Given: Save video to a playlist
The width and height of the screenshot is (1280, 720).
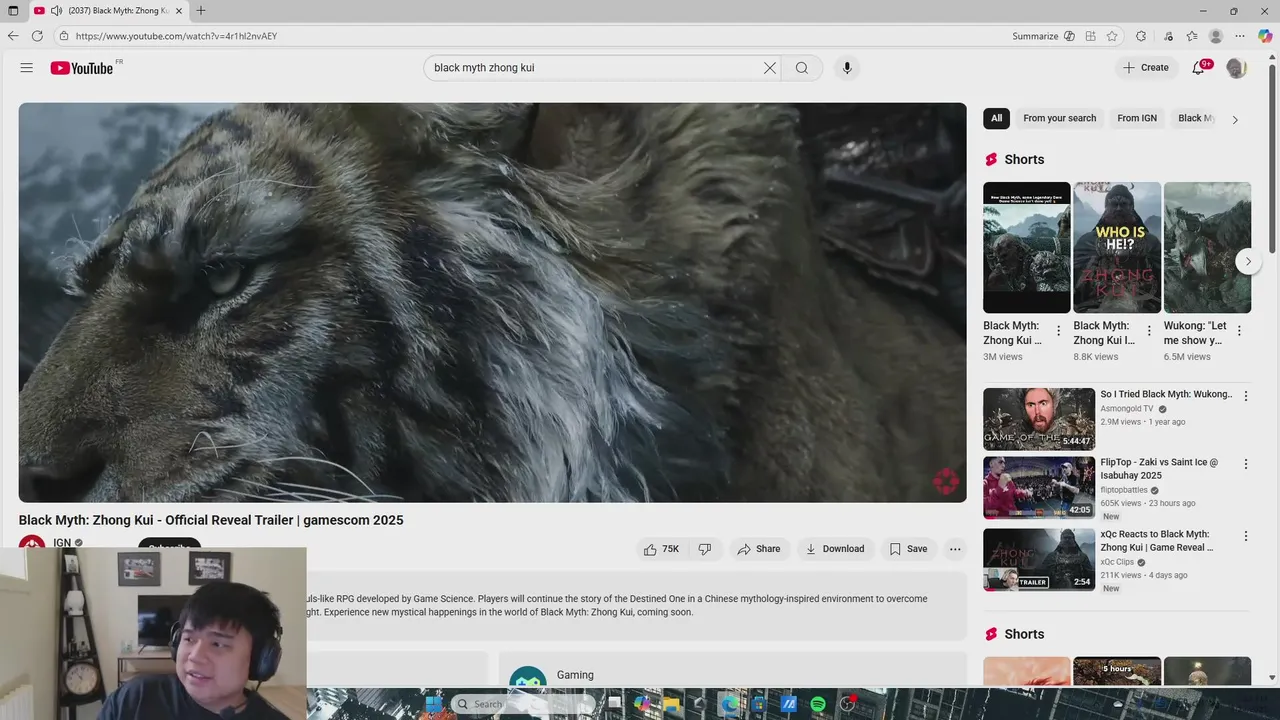Looking at the screenshot, I should tap(909, 549).
